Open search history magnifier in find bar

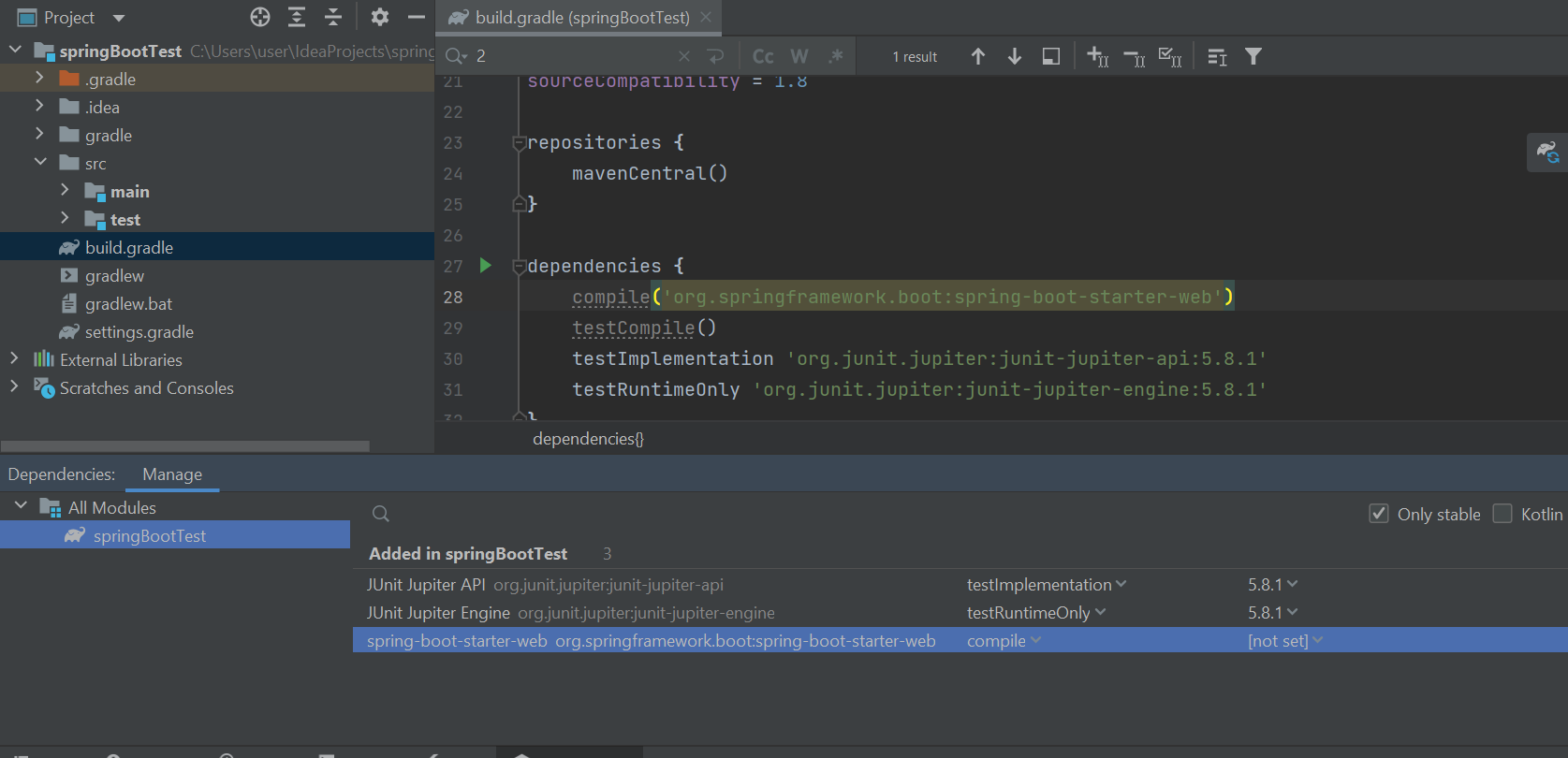pos(456,56)
